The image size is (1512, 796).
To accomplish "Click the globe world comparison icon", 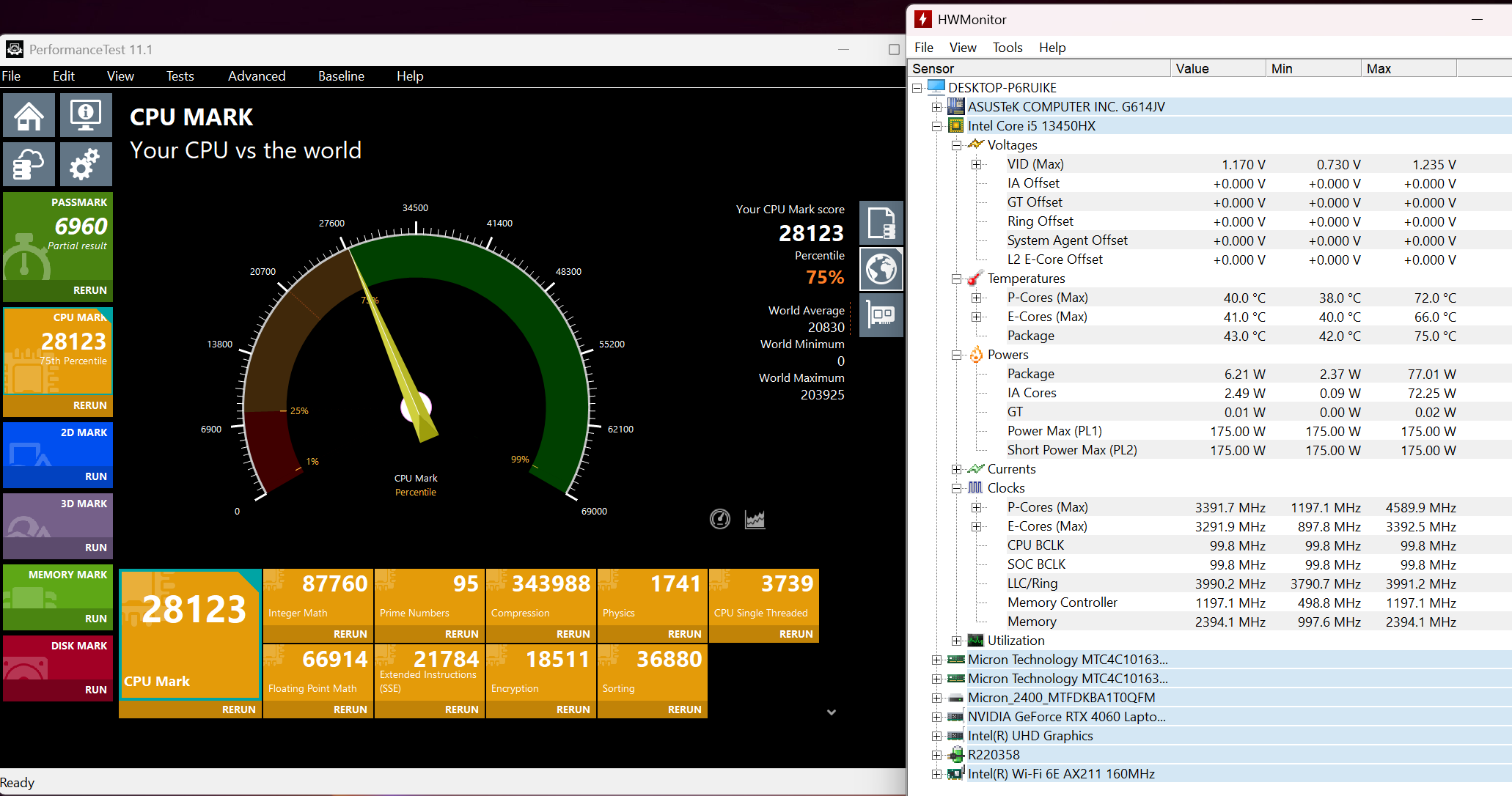I will (x=881, y=269).
